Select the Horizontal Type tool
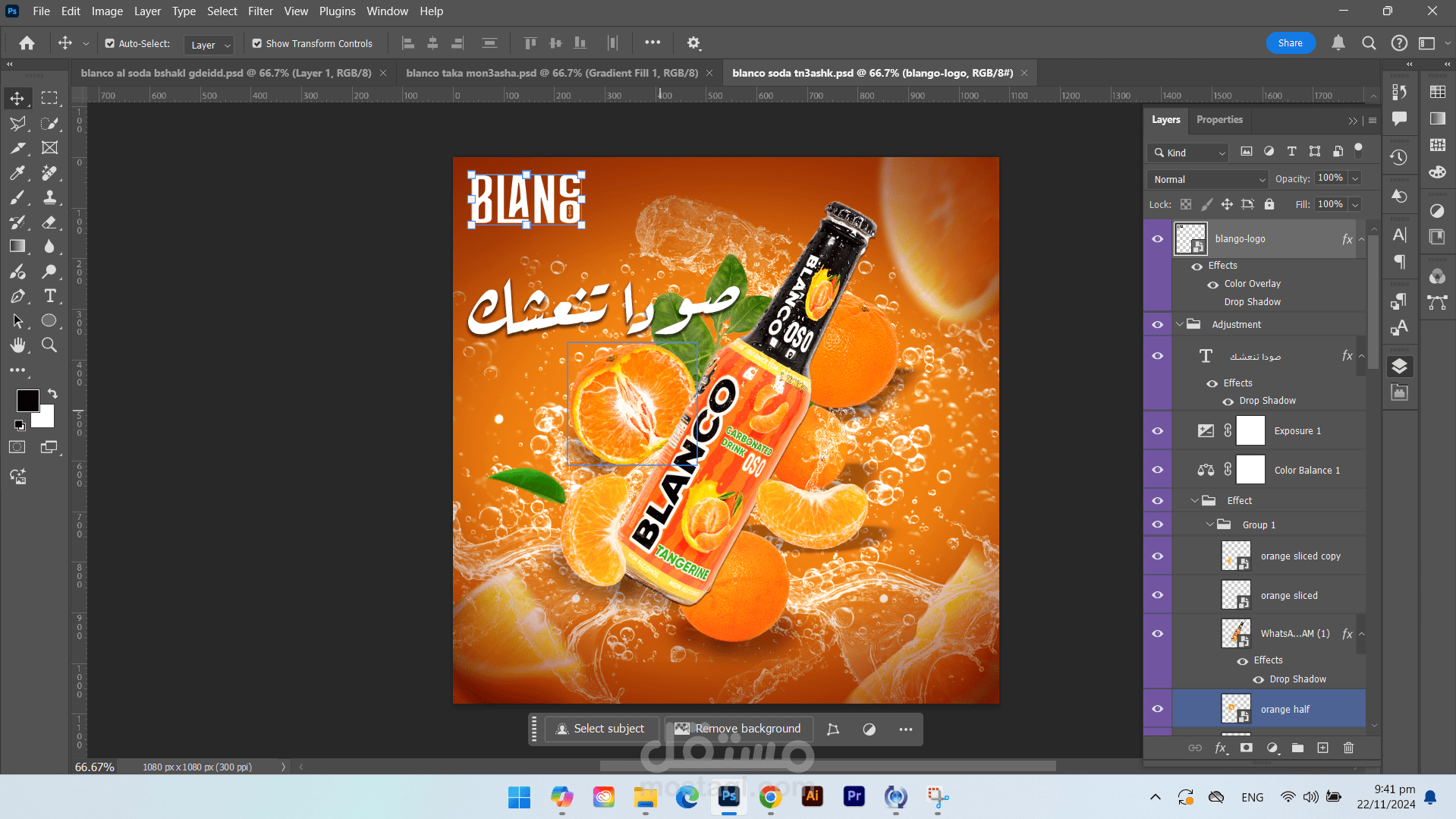 tap(49, 296)
